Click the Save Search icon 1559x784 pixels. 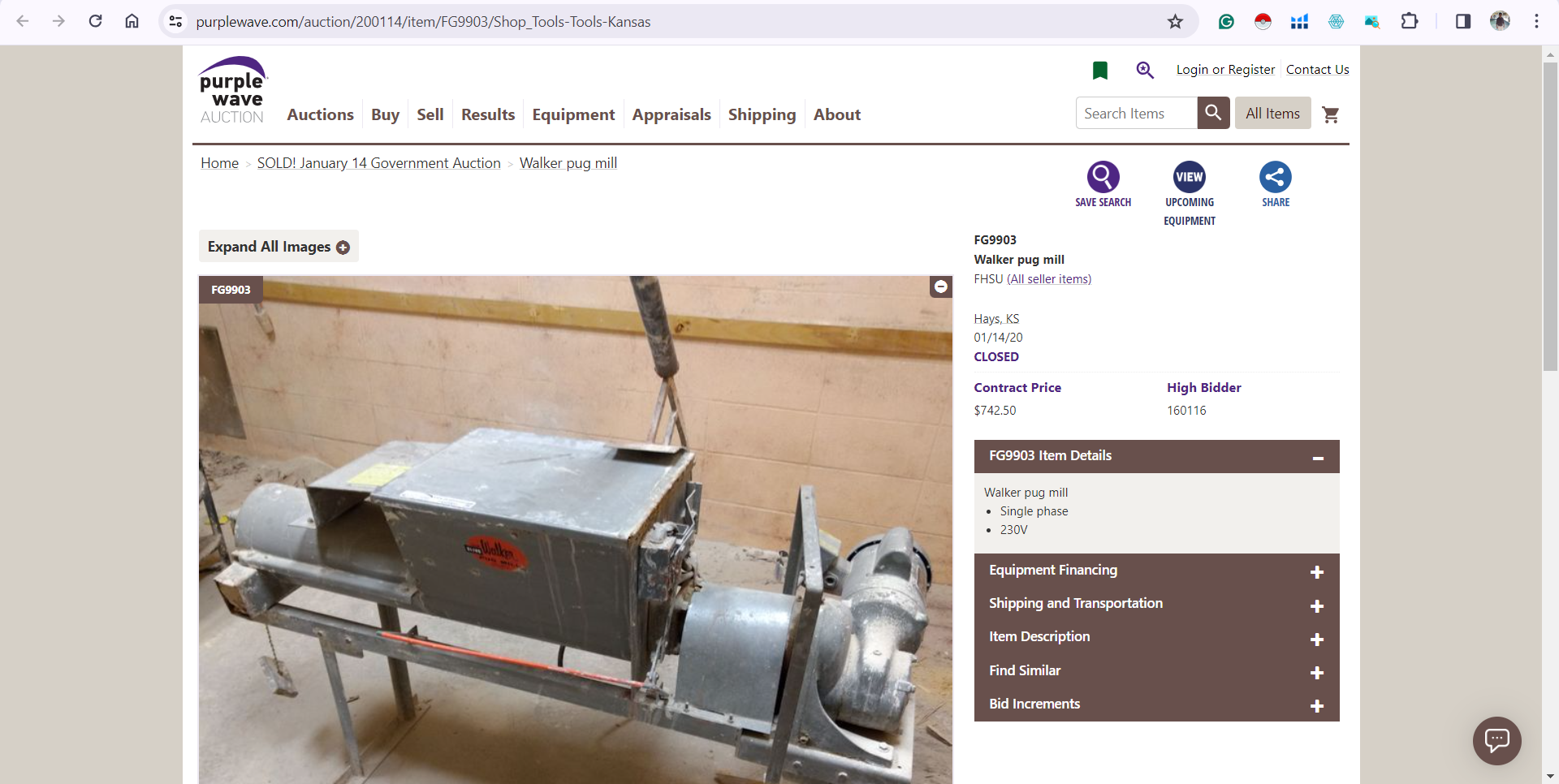[x=1103, y=177]
